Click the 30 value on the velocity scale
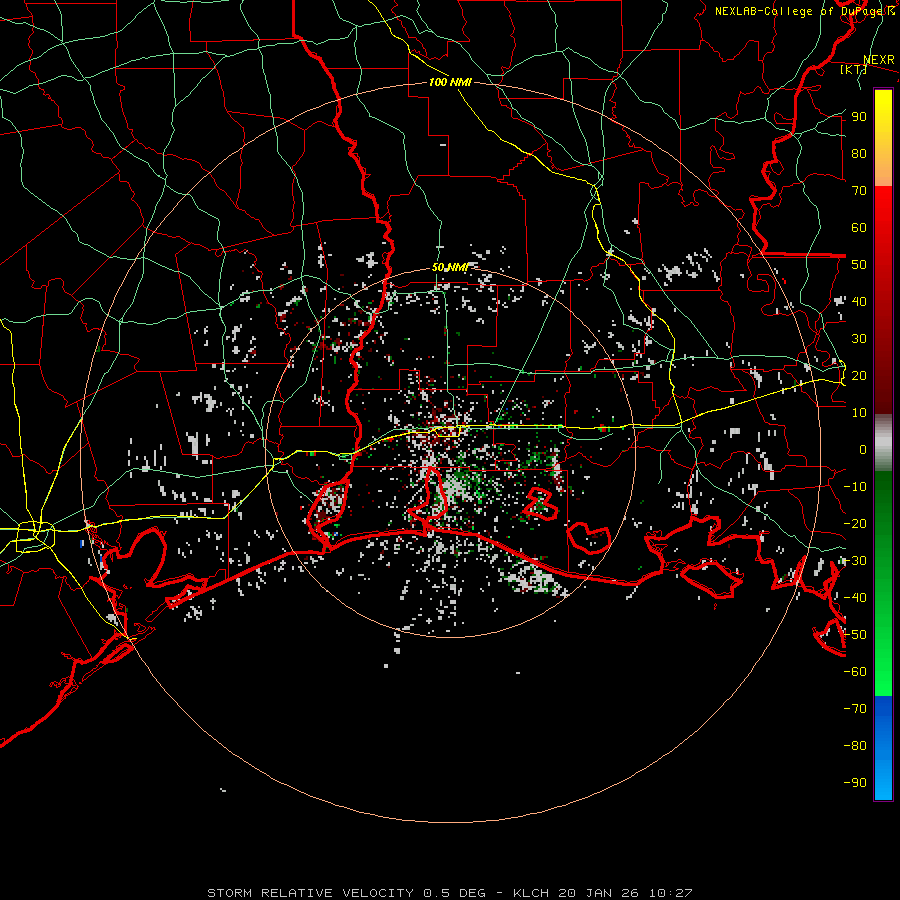Screen dimensions: 900x900 pos(859,339)
